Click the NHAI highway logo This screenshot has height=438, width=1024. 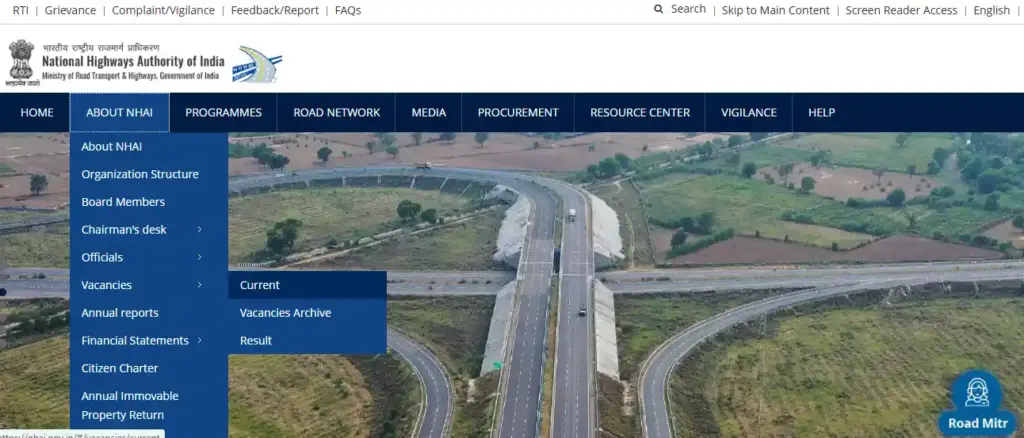click(257, 64)
